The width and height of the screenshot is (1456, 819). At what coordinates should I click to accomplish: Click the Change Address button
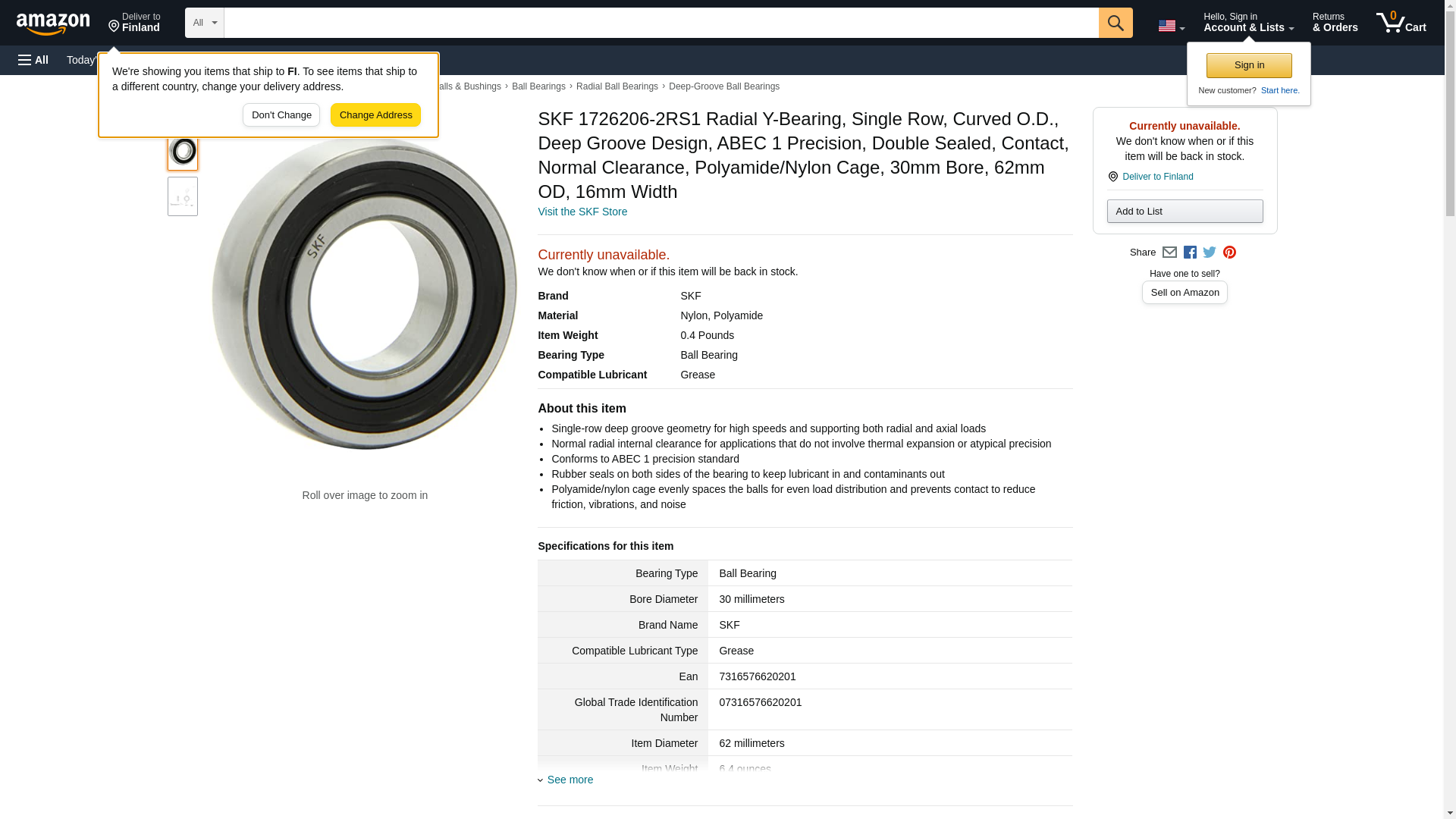point(375,115)
